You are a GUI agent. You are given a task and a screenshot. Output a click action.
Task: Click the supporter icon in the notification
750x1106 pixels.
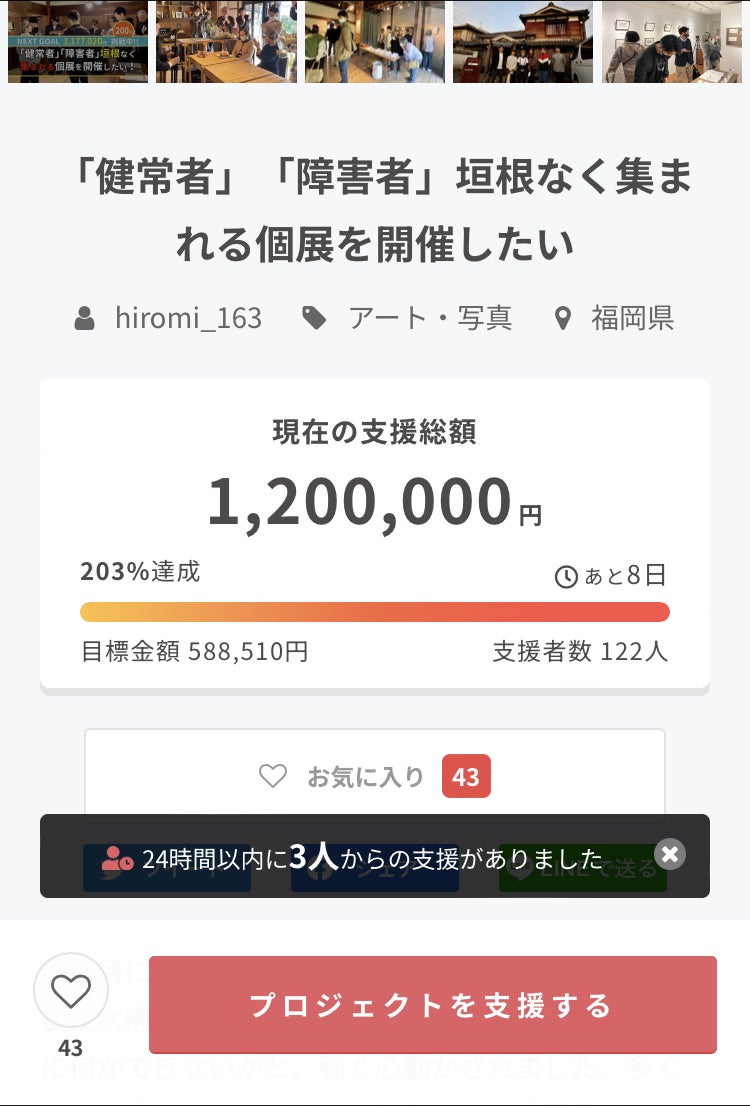coord(118,858)
